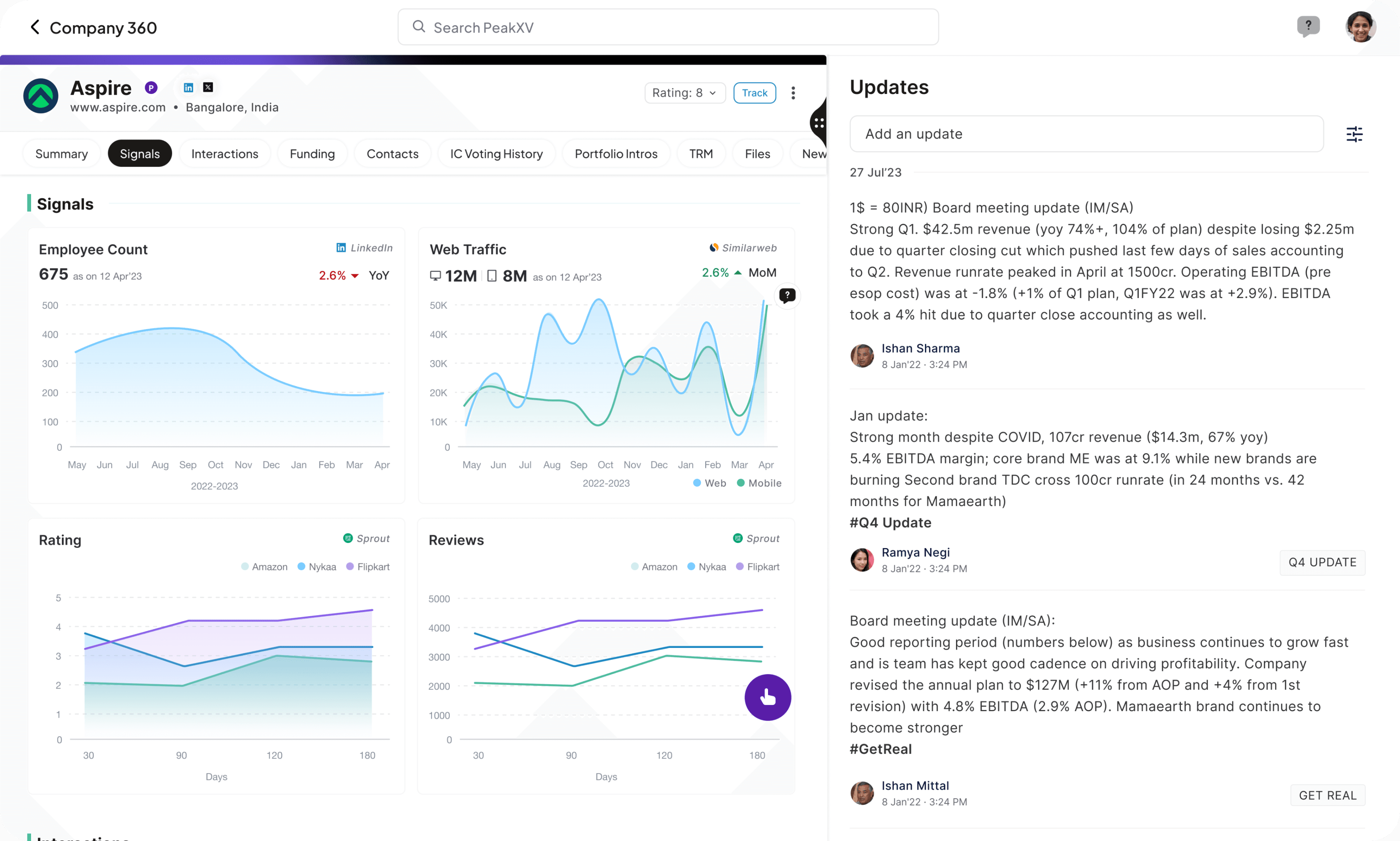Viewport: 1400px width, 841px height.
Task: Switch to the Contacts tab
Action: 392,154
